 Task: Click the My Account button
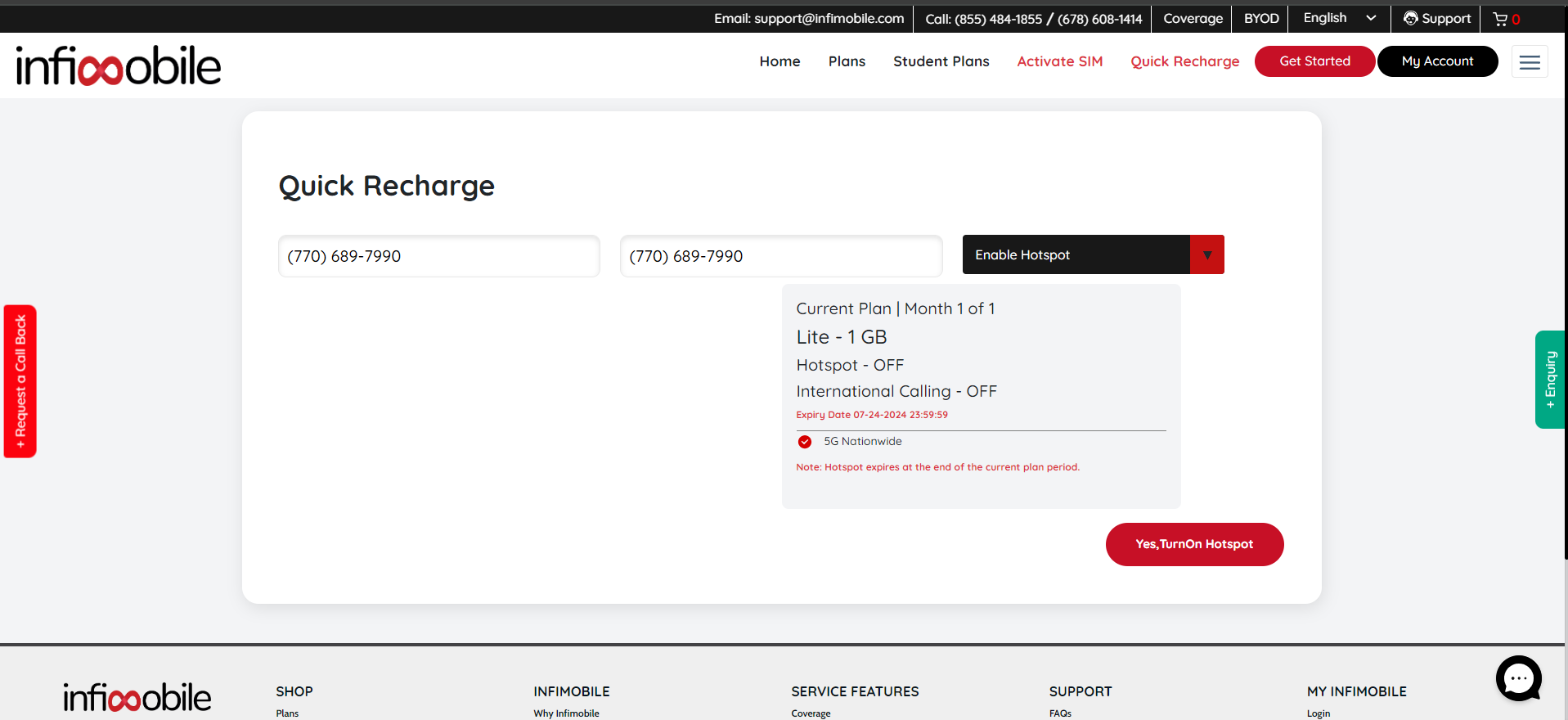(x=1438, y=61)
